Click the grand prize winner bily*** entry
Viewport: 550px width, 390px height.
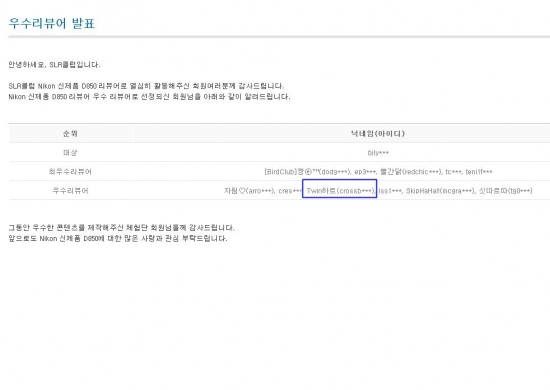(378, 153)
